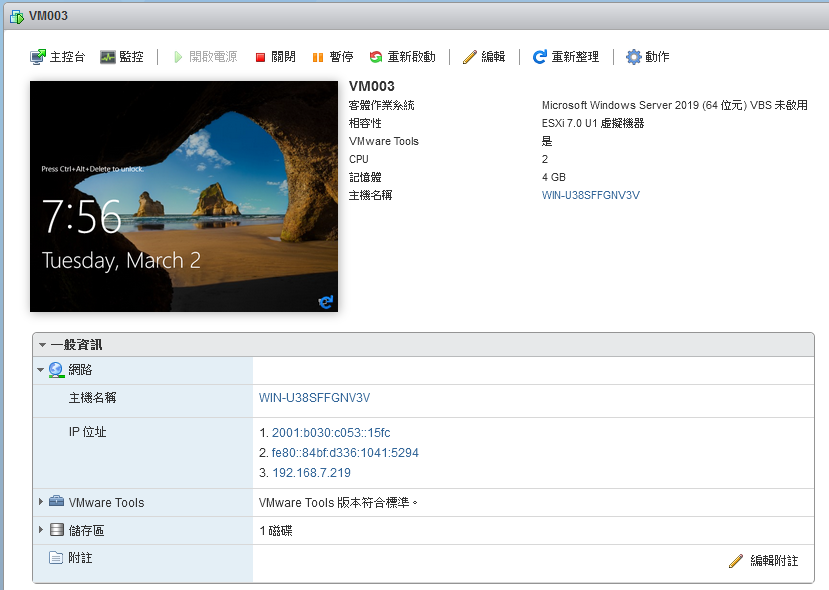Click the orange 暫停 suspend icon
Screen dimensions: 829x590
click(317, 57)
